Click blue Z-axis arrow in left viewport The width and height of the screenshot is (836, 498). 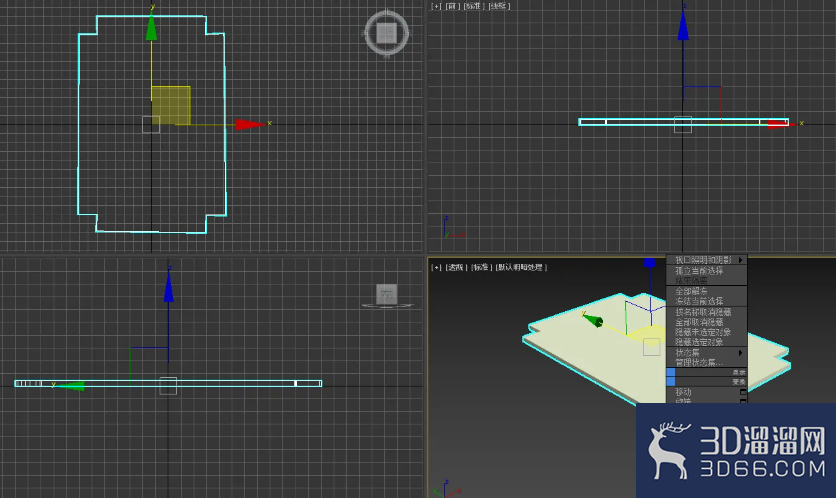coord(168,287)
